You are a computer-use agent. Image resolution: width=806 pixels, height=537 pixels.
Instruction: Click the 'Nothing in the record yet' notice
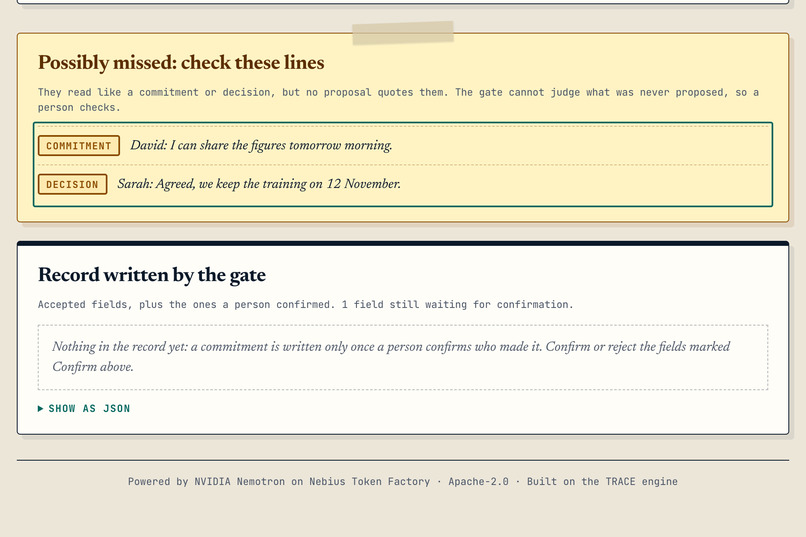click(402, 357)
